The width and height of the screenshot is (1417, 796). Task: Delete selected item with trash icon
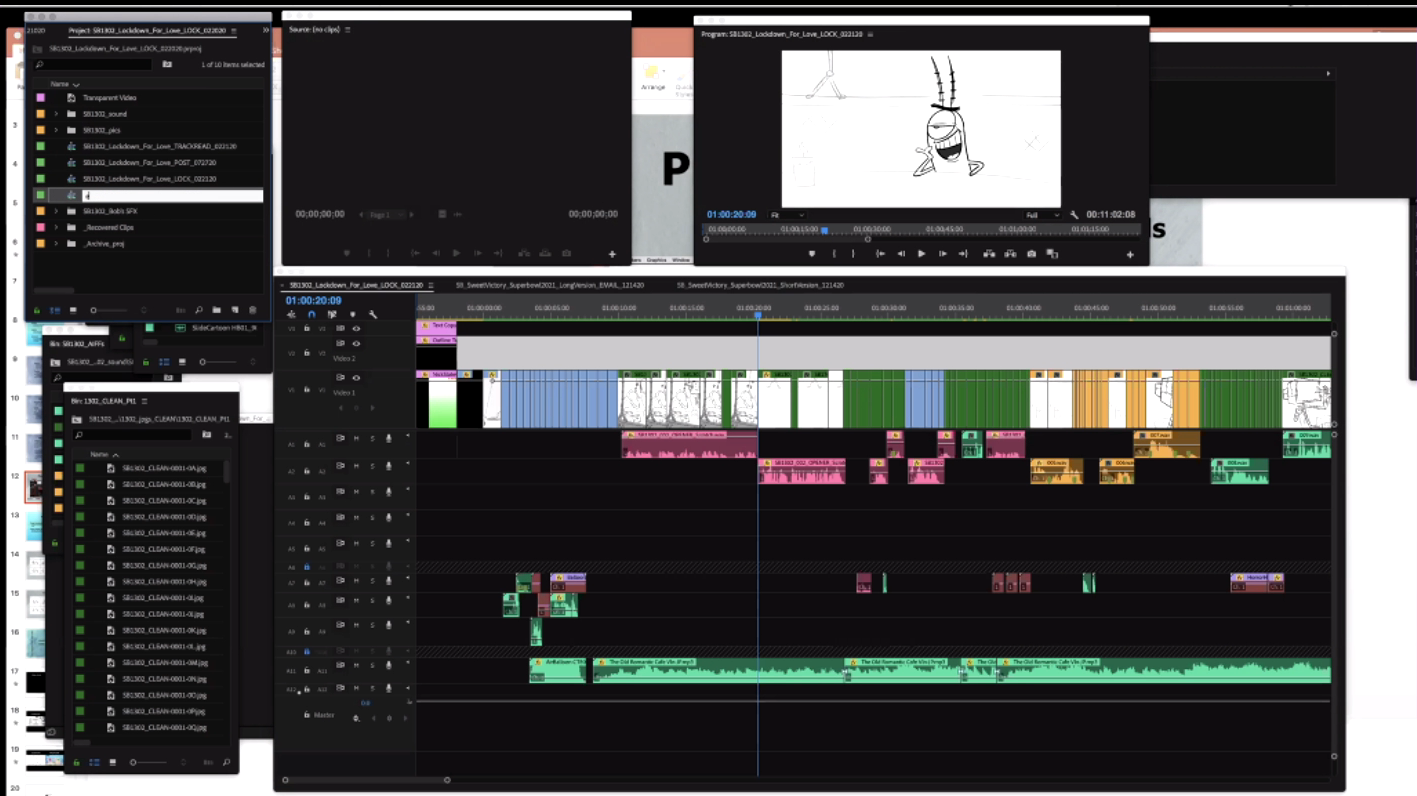(253, 310)
